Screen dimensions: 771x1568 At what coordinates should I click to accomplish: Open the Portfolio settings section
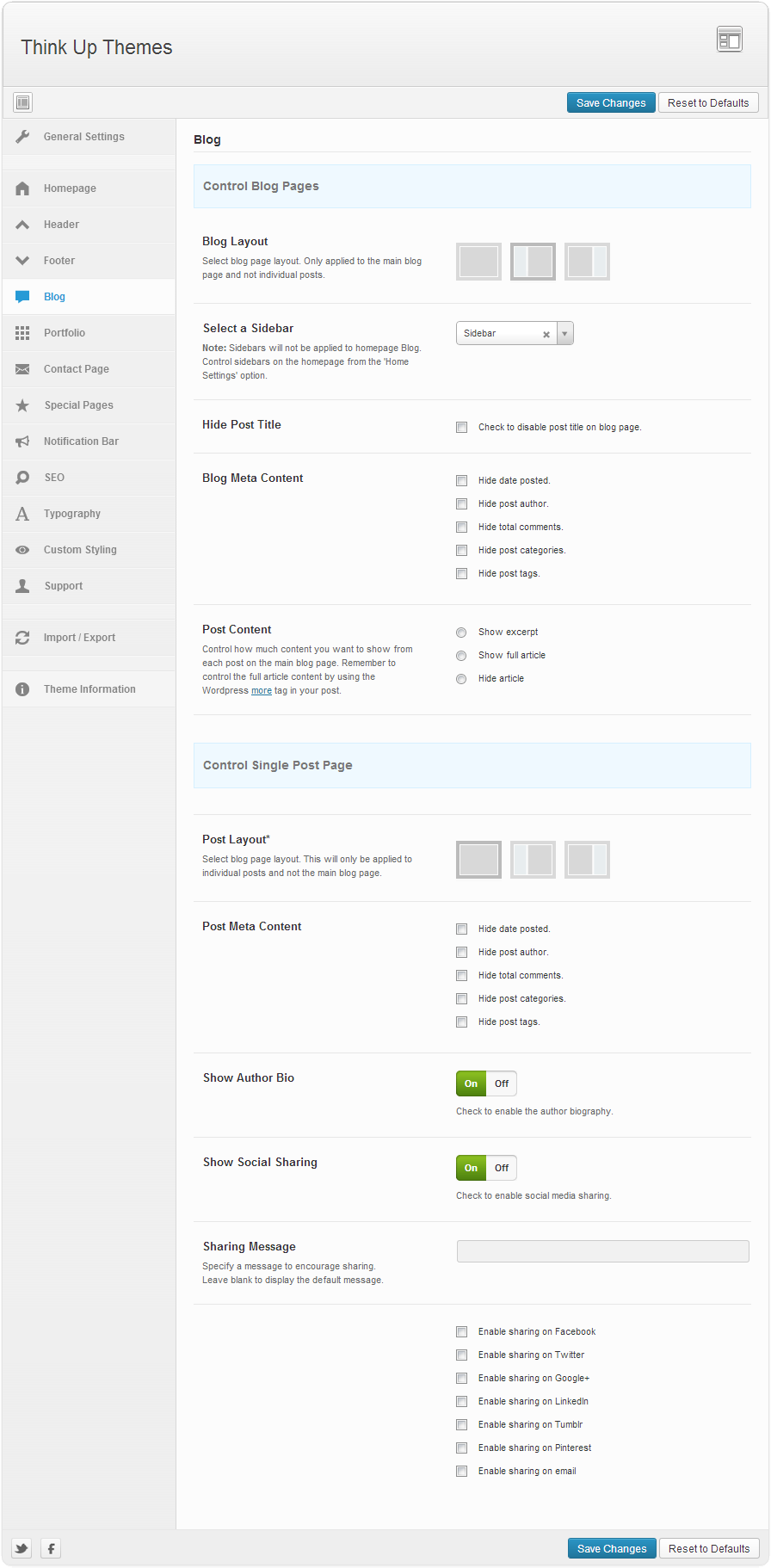tap(65, 333)
